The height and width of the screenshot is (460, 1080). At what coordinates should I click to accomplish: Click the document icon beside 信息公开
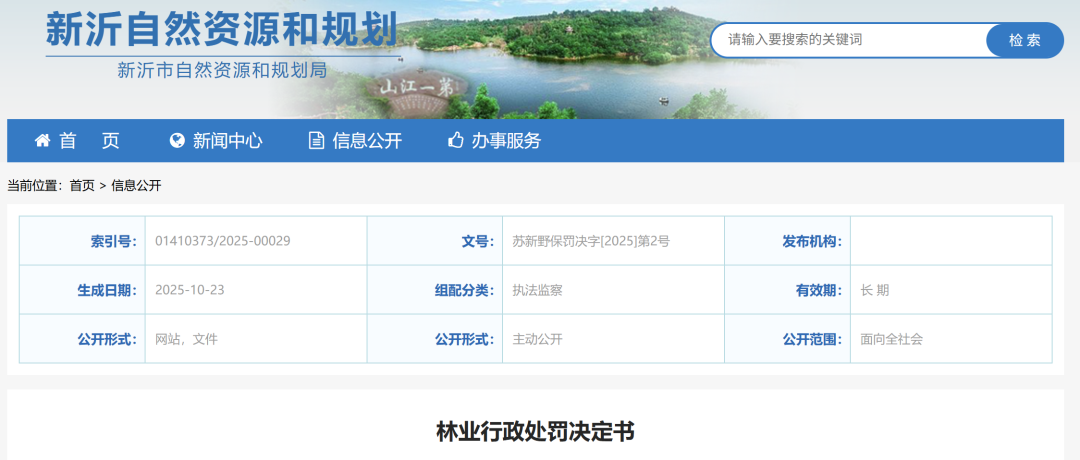pos(316,140)
